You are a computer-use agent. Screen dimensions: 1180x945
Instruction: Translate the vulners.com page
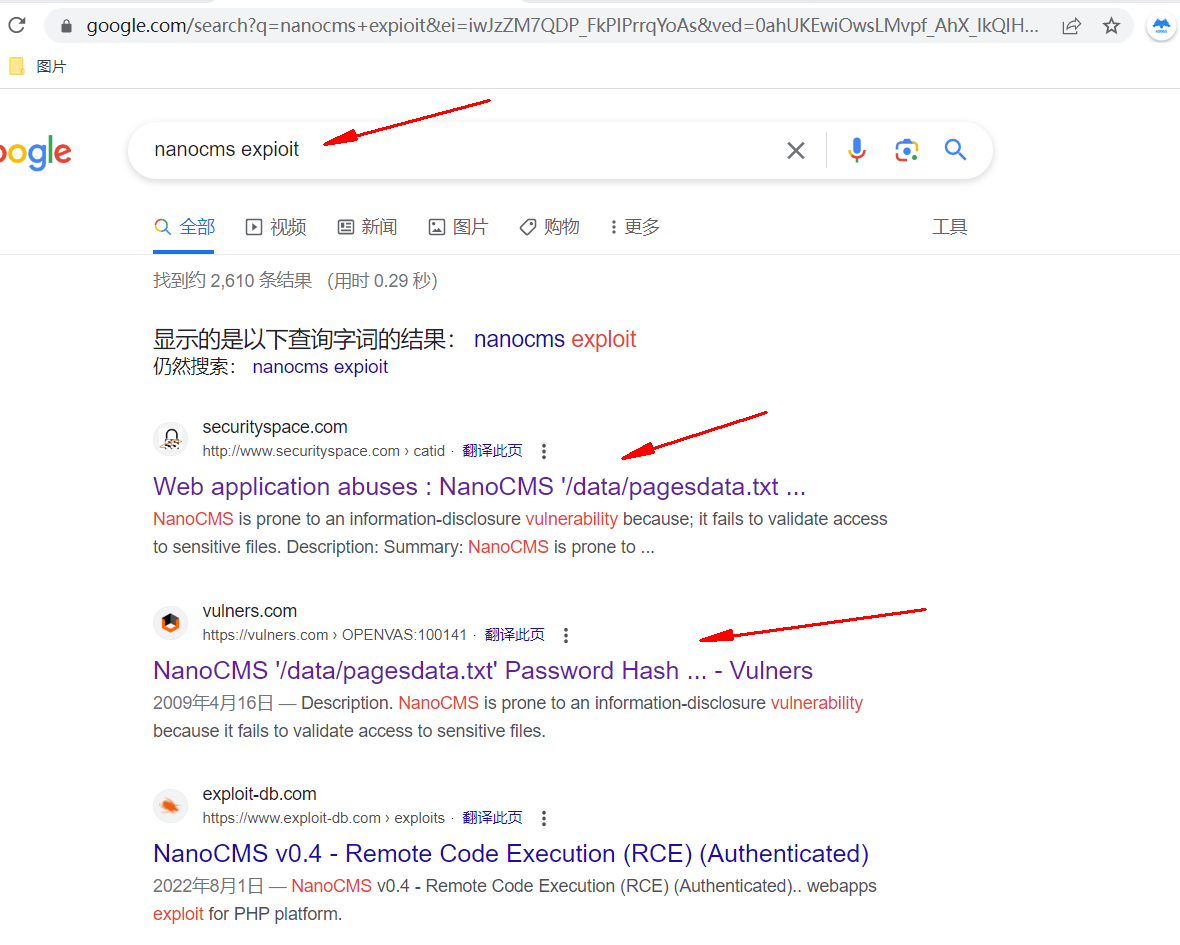pyautogui.click(x=514, y=634)
